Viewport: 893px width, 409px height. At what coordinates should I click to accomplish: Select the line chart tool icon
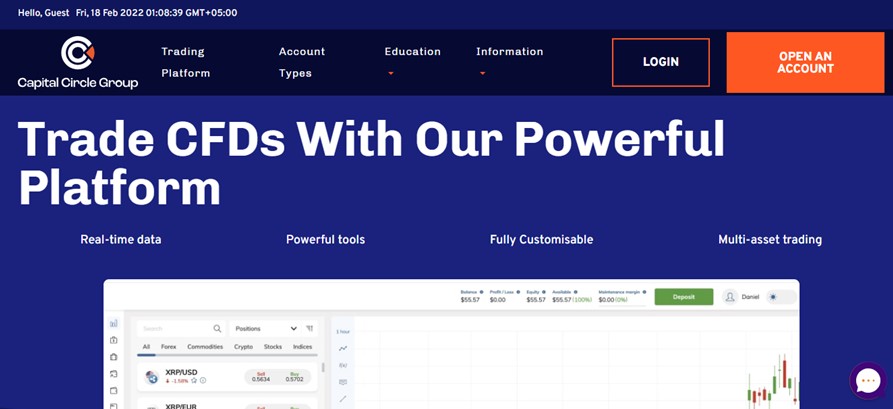[343, 348]
